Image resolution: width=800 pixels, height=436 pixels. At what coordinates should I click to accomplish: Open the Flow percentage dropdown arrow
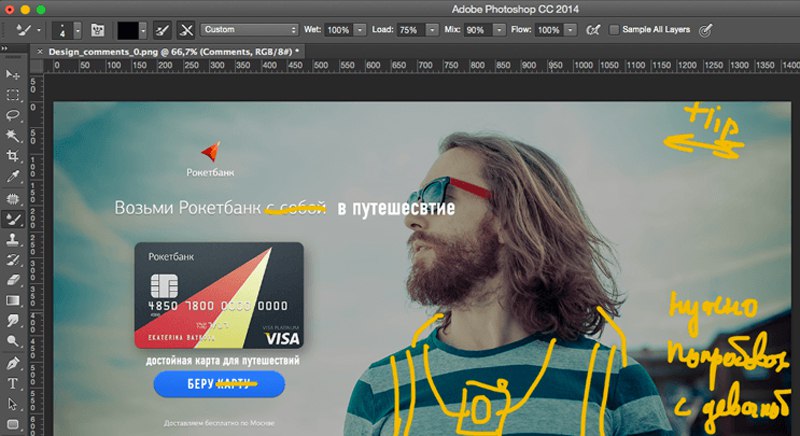click(x=571, y=30)
